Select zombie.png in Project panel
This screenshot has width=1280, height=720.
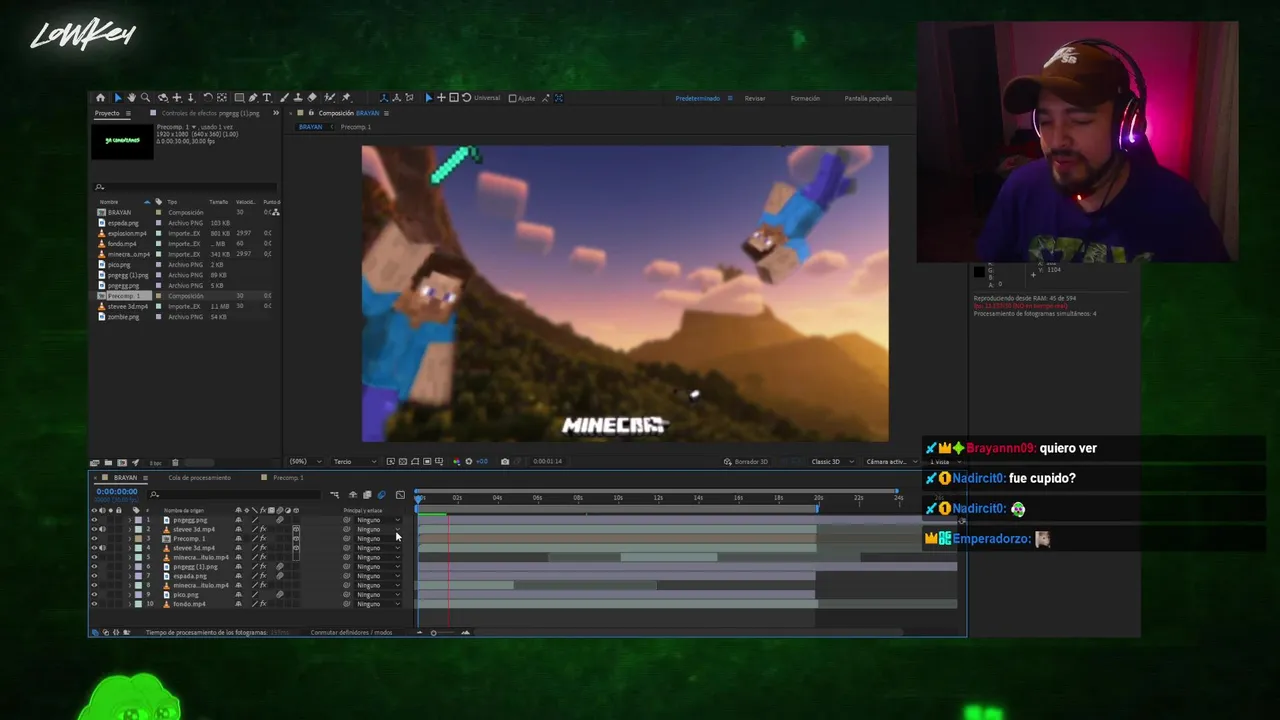pos(124,317)
